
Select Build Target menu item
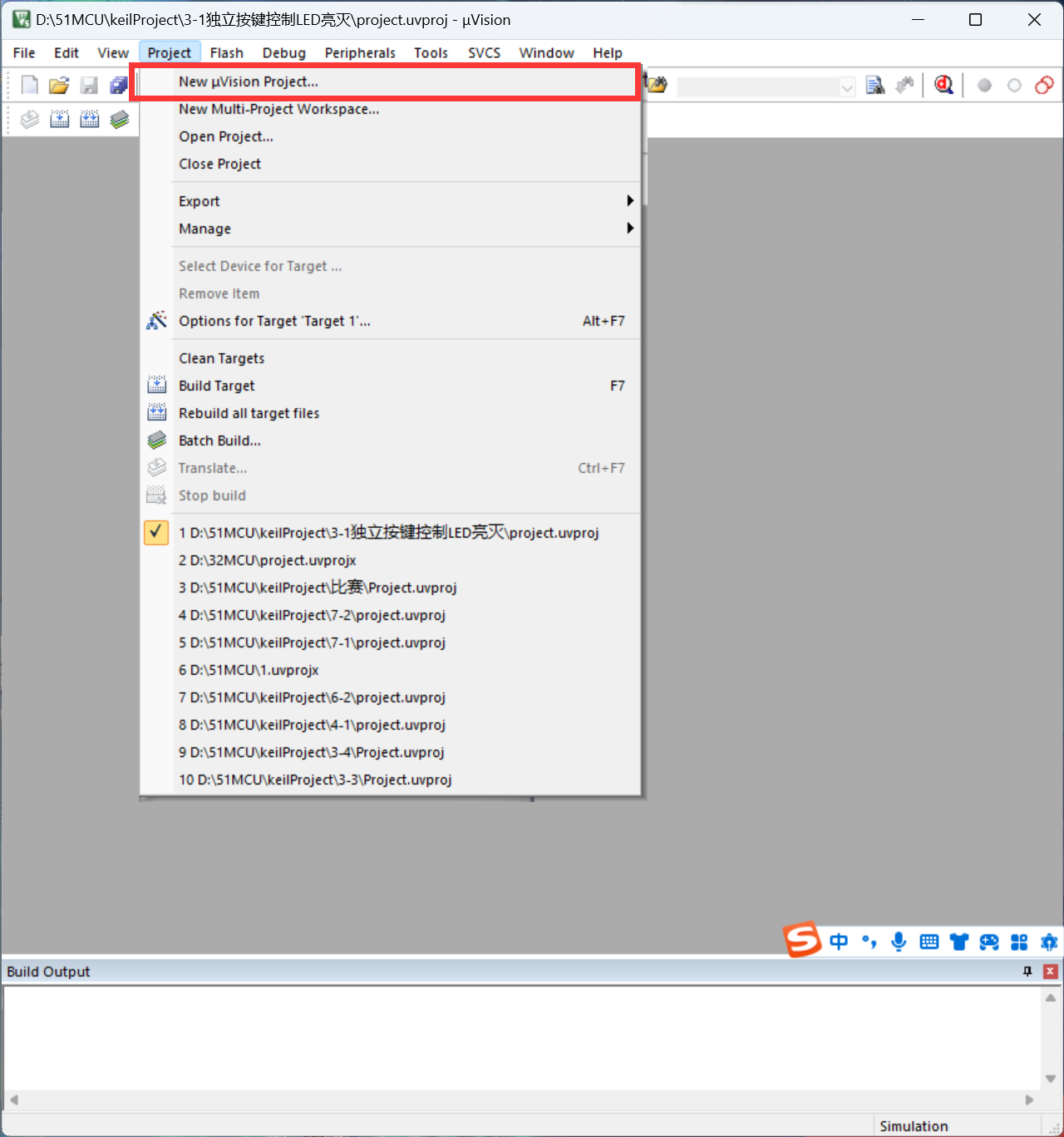[390, 386]
